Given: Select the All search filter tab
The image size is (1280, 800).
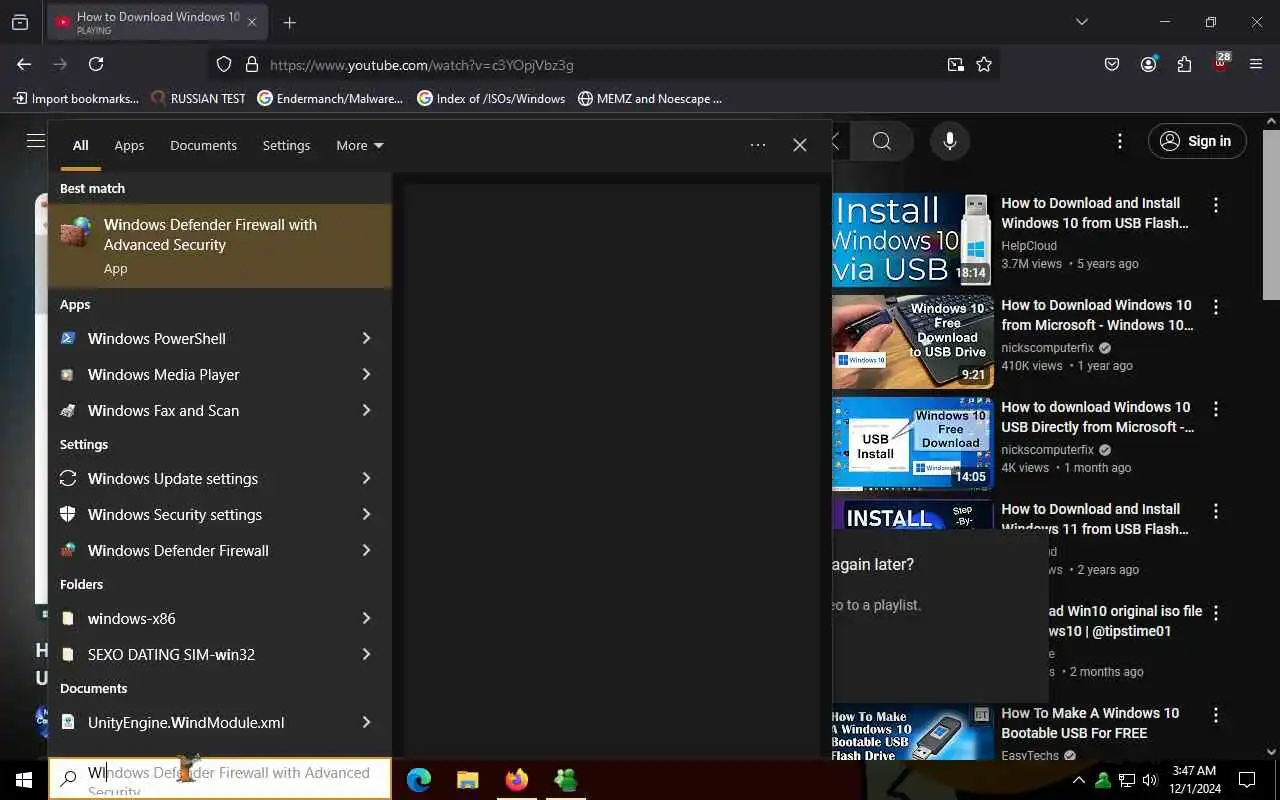Looking at the screenshot, I should click(80, 145).
